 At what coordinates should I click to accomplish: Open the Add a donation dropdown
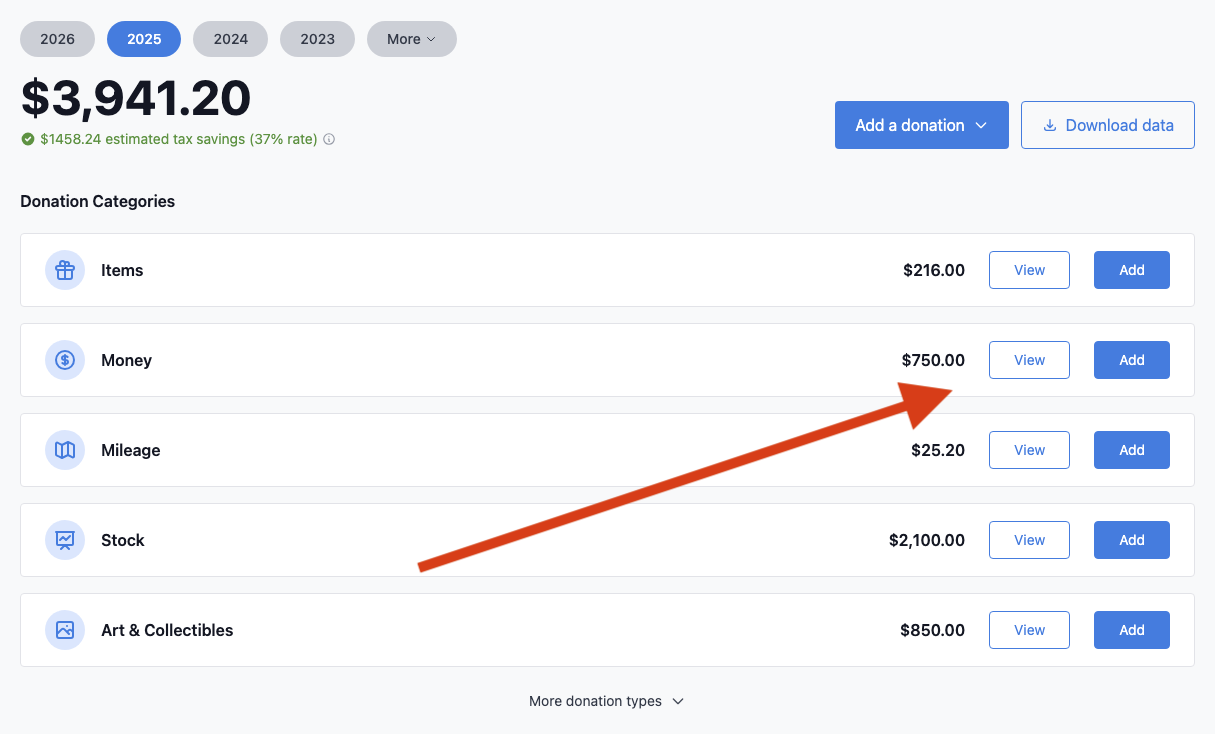pos(921,125)
